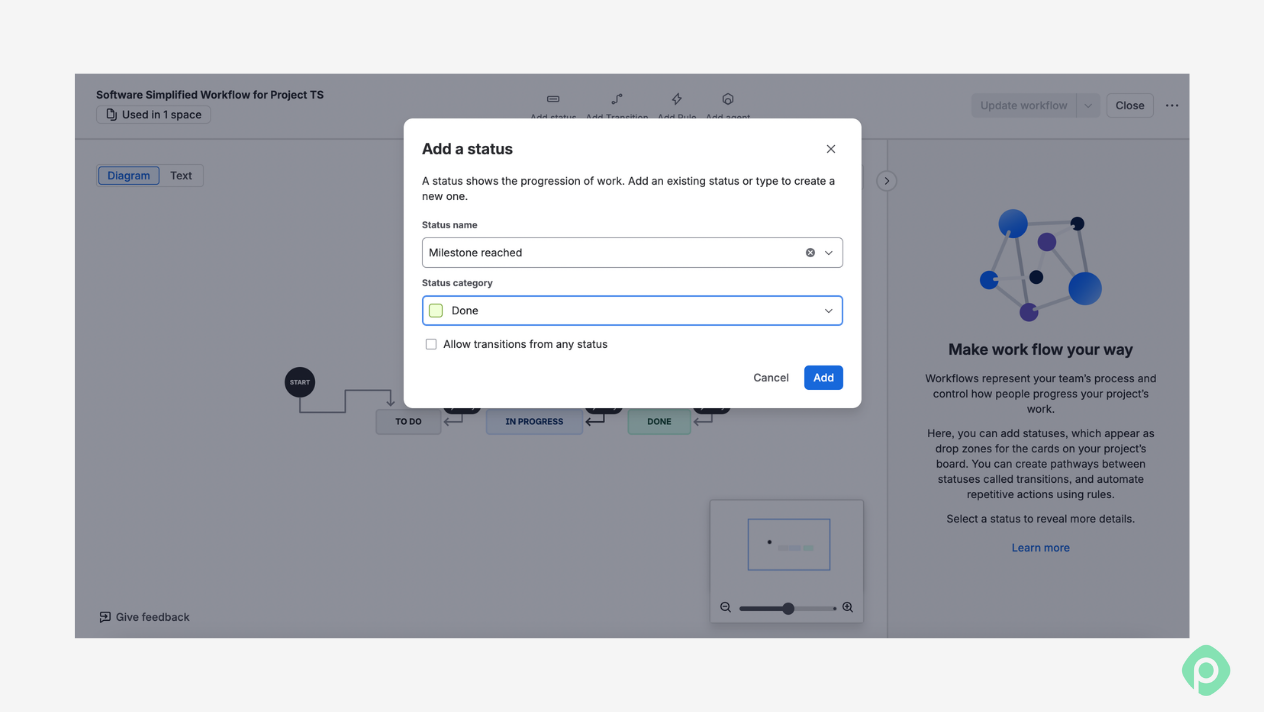1264x712 pixels.
Task: Click the workflow title text
Action: tap(210, 95)
